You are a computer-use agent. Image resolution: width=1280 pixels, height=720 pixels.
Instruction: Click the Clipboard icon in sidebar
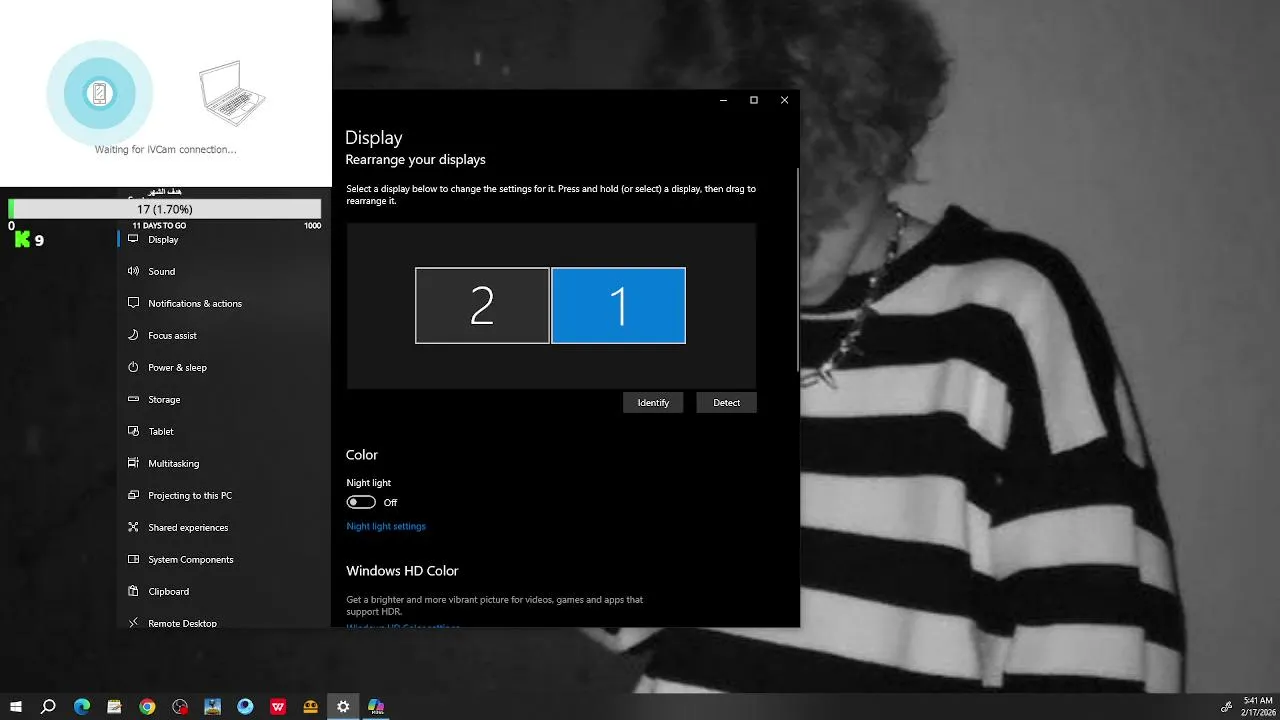[x=133, y=591]
